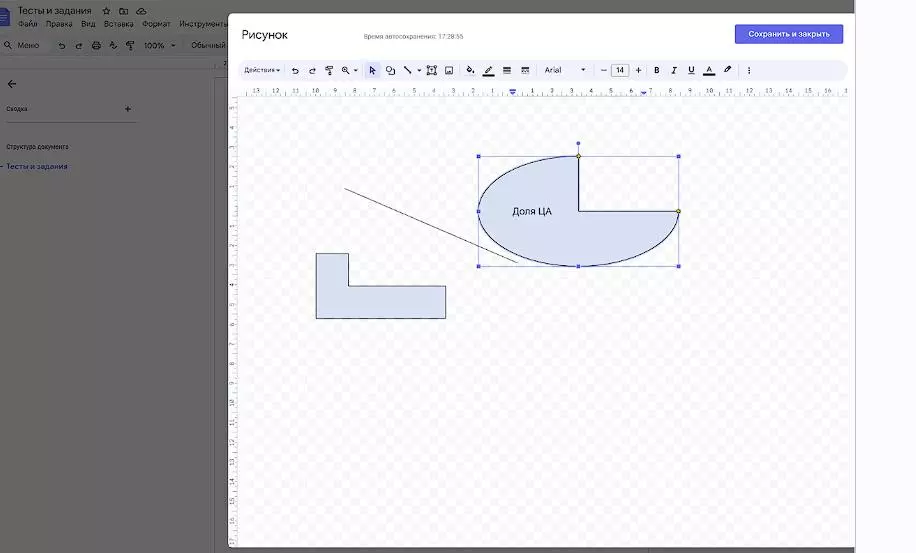
Task: Click the Paint format icon
Action: [x=328, y=71]
